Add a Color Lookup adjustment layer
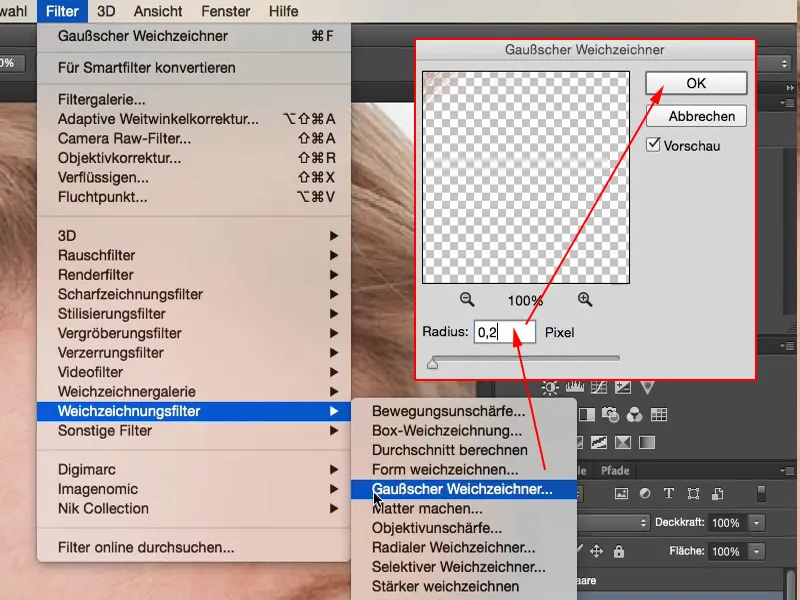The height and width of the screenshot is (600, 800). click(x=659, y=415)
